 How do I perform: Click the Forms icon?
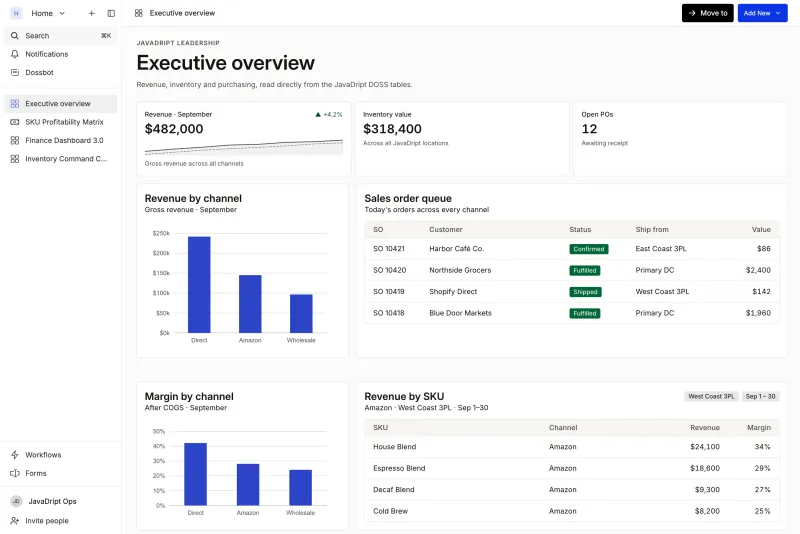(15, 473)
